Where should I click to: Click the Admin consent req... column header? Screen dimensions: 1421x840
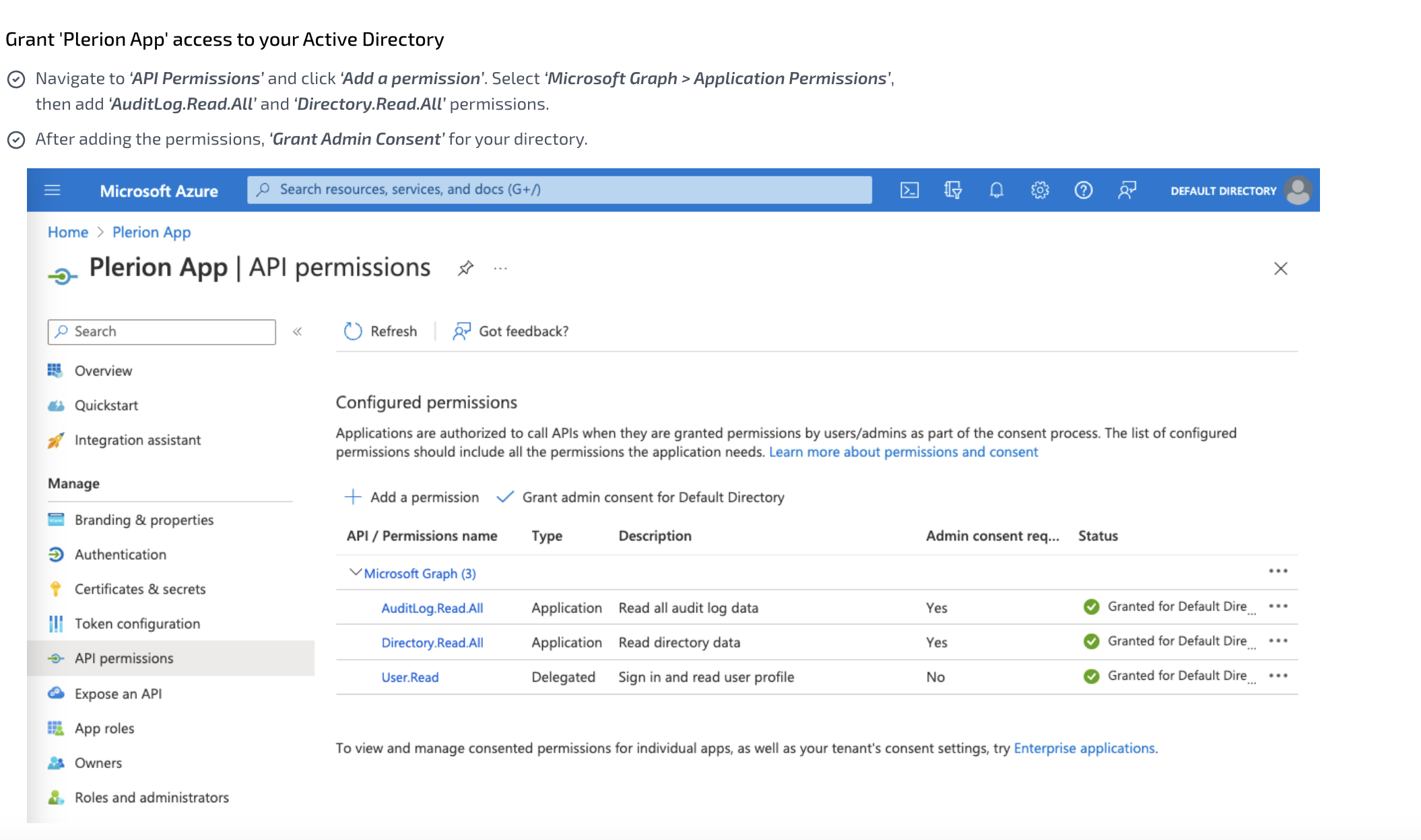point(993,536)
